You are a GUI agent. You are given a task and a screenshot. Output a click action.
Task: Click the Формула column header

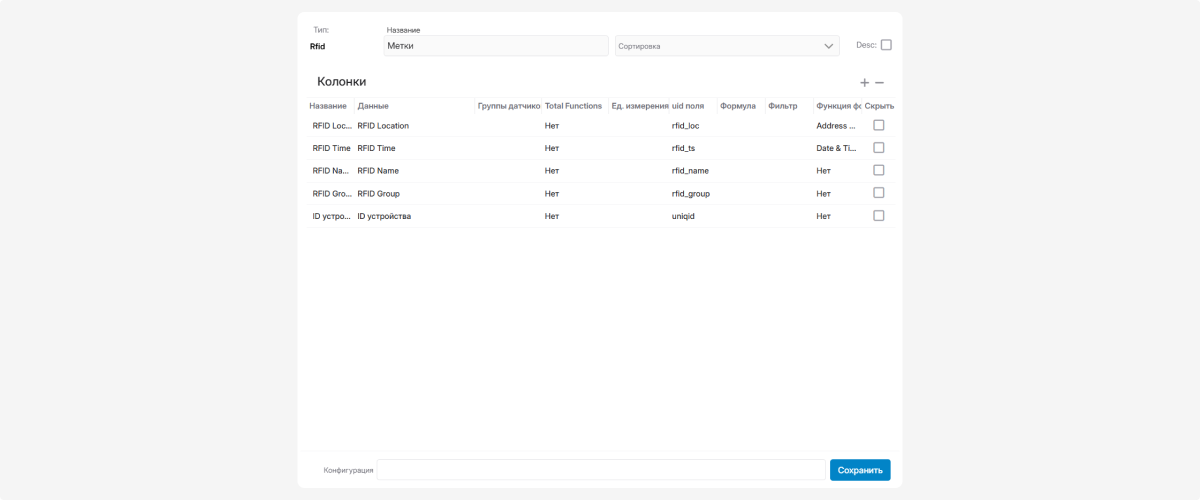click(738, 106)
